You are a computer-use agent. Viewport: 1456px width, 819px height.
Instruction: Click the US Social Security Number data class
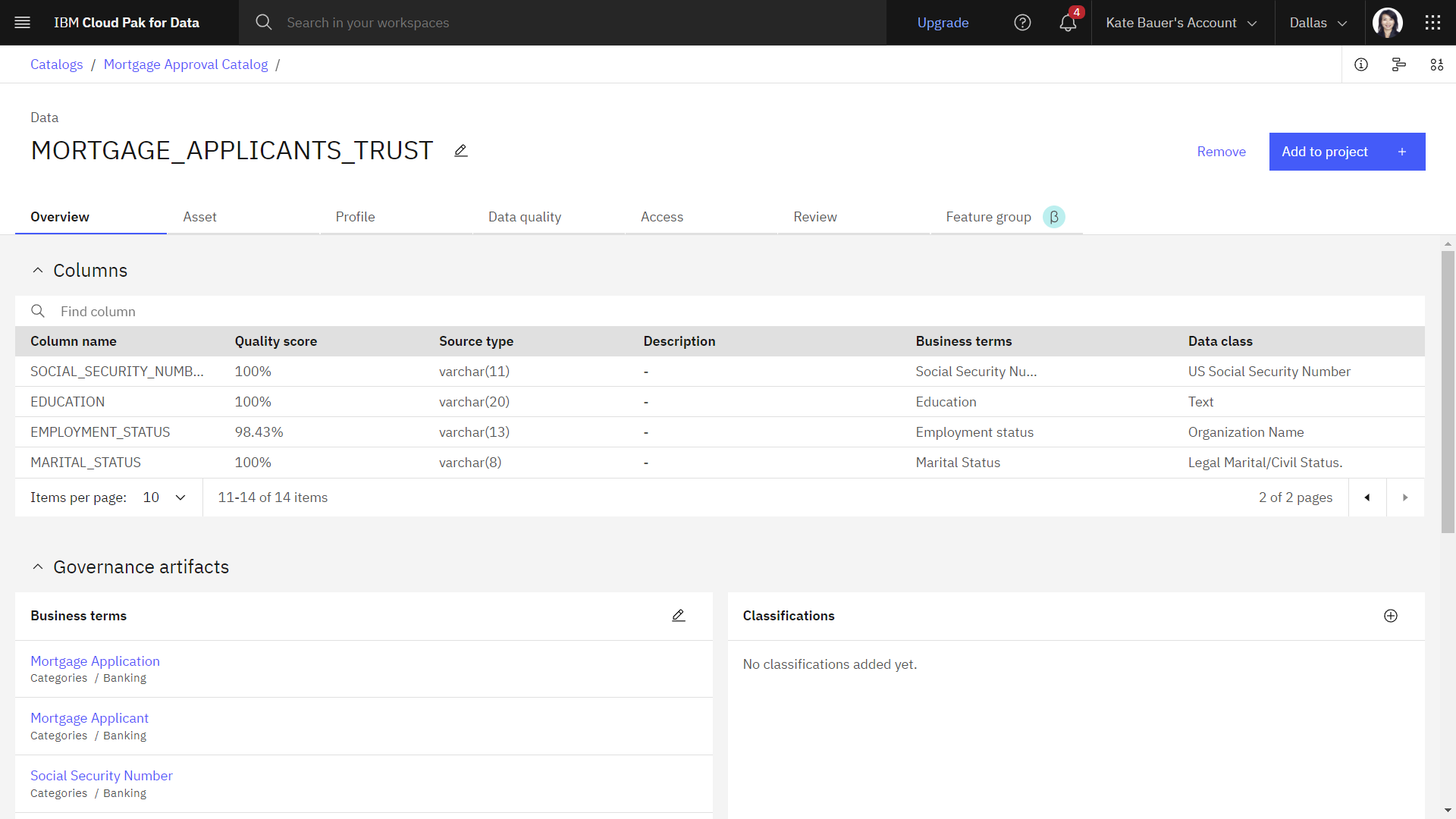1269,372
